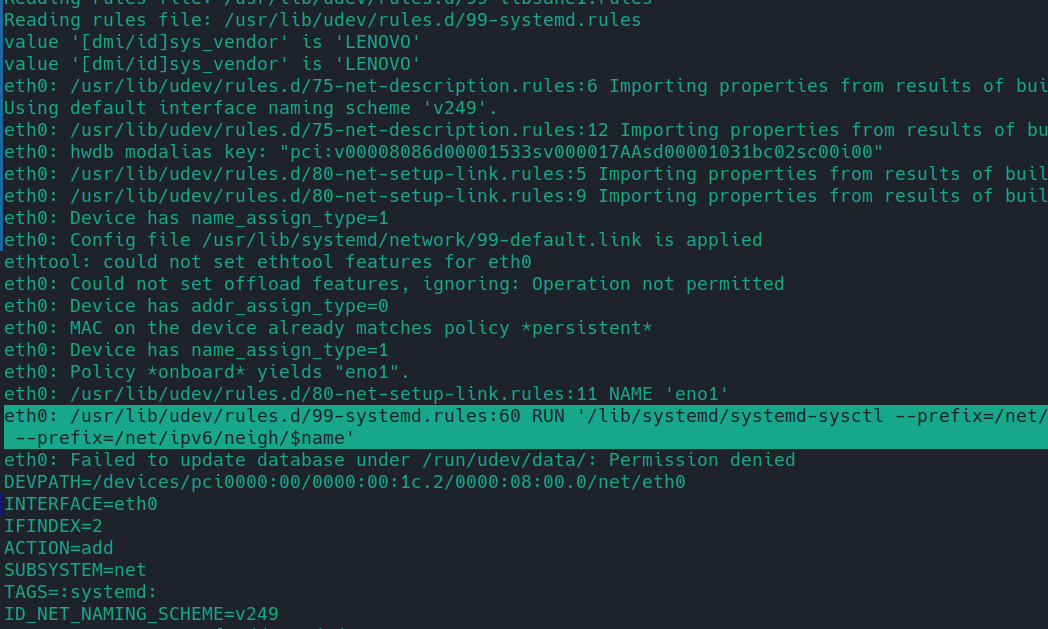The width and height of the screenshot is (1048, 629).
Task: Click the DEVPATH output line
Action: 345,482
